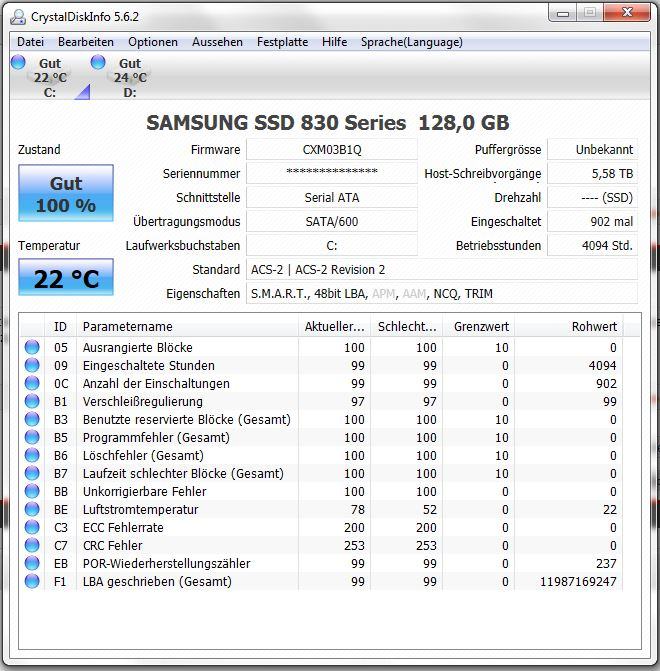Click status orb of LBA geschrieben row

32,581
